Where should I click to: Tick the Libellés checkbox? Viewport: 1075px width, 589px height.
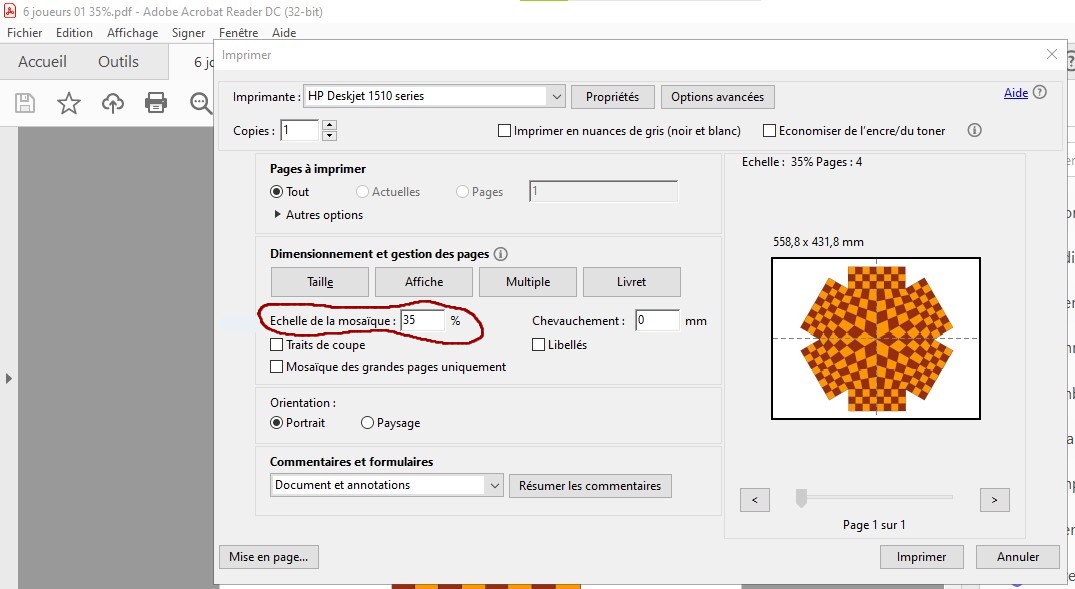538,344
